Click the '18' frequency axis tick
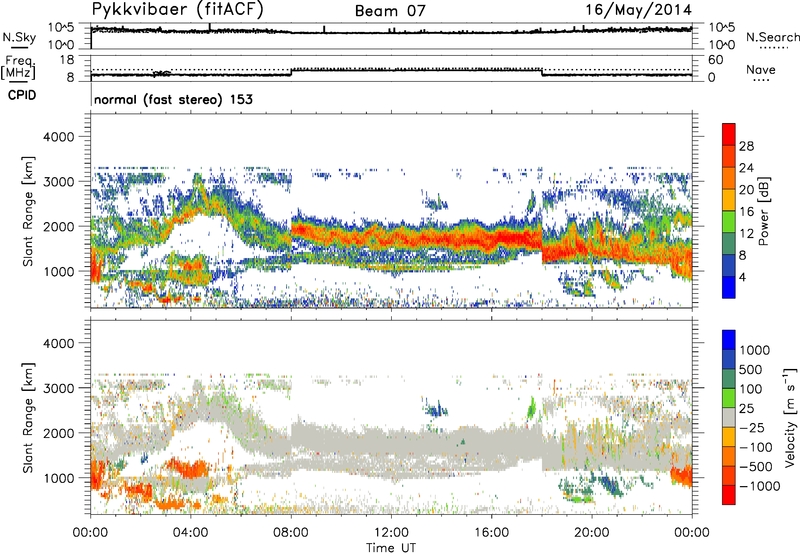This screenshot has height=554, width=800. 67,60
